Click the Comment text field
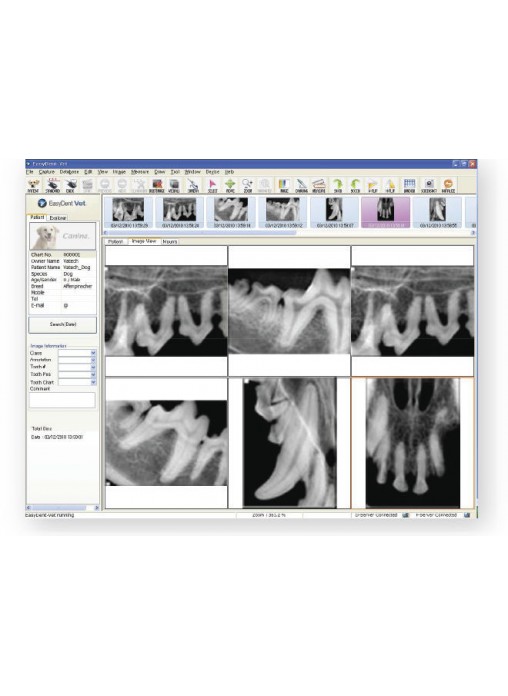The width and height of the screenshot is (508, 696). click(62, 400)
